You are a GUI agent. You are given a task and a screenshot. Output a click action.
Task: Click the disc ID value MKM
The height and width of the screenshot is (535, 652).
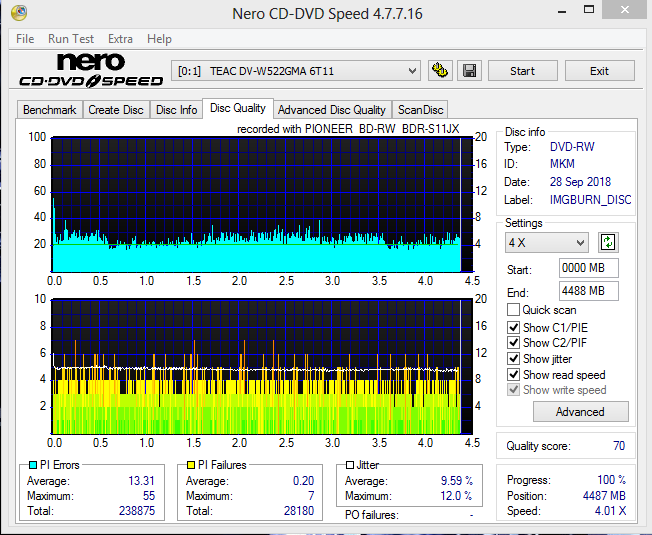click(x=562, y=164)
